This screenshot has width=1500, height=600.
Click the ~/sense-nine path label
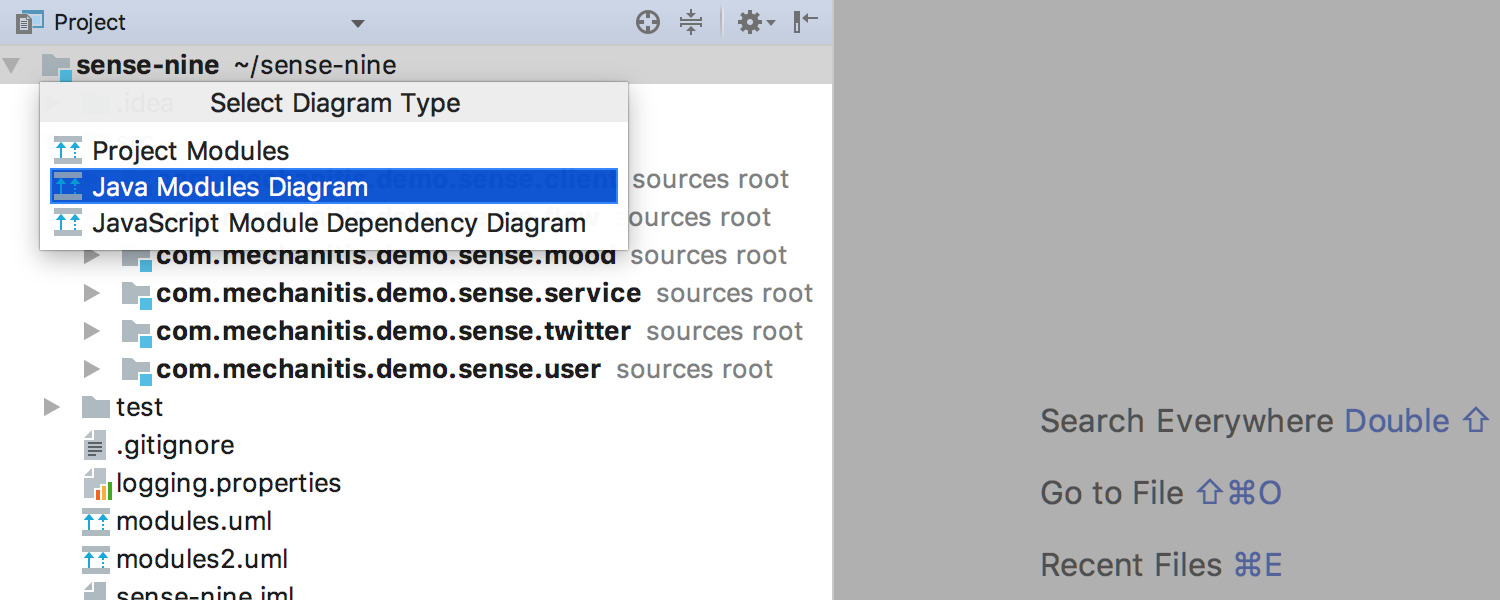click(x=315, y=66)
